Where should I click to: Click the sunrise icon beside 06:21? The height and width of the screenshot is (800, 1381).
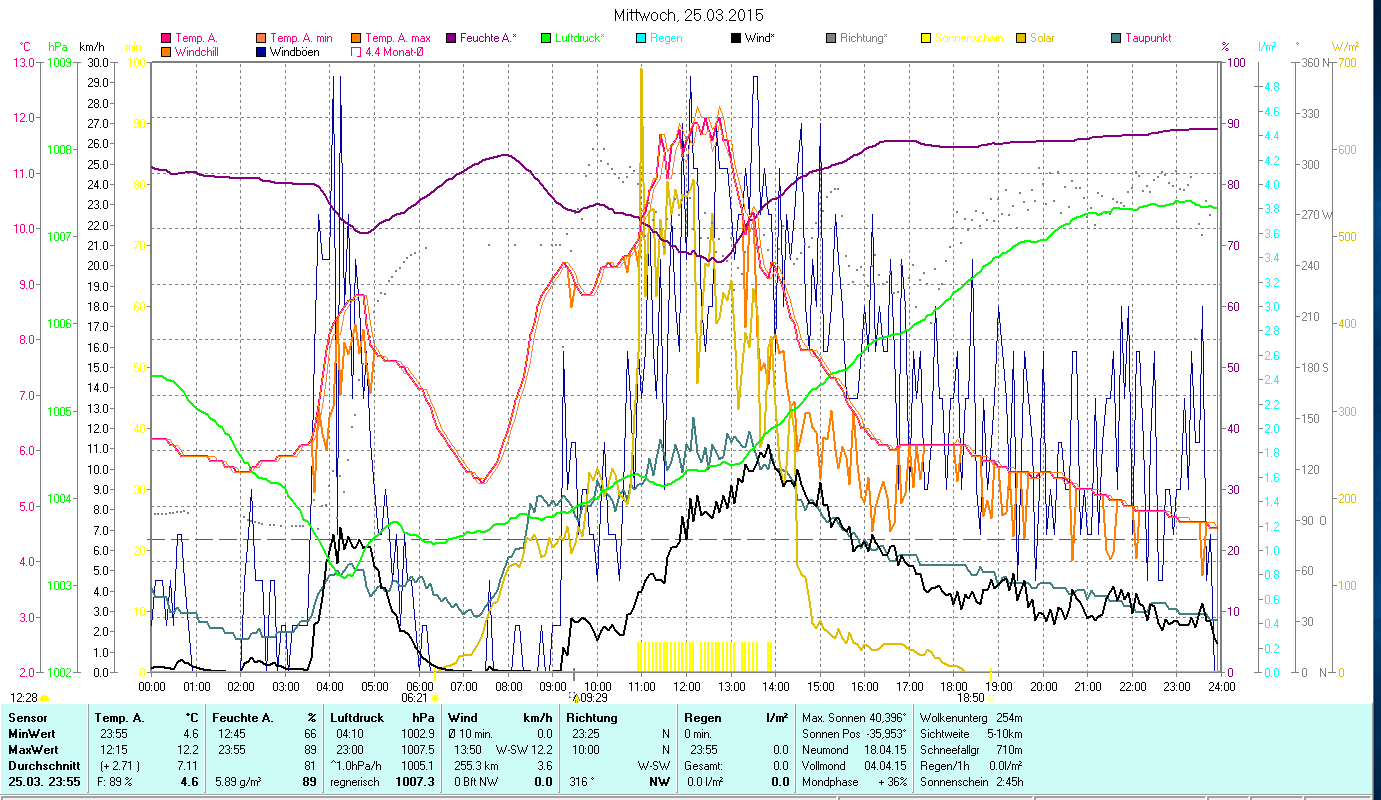point(434,697)
